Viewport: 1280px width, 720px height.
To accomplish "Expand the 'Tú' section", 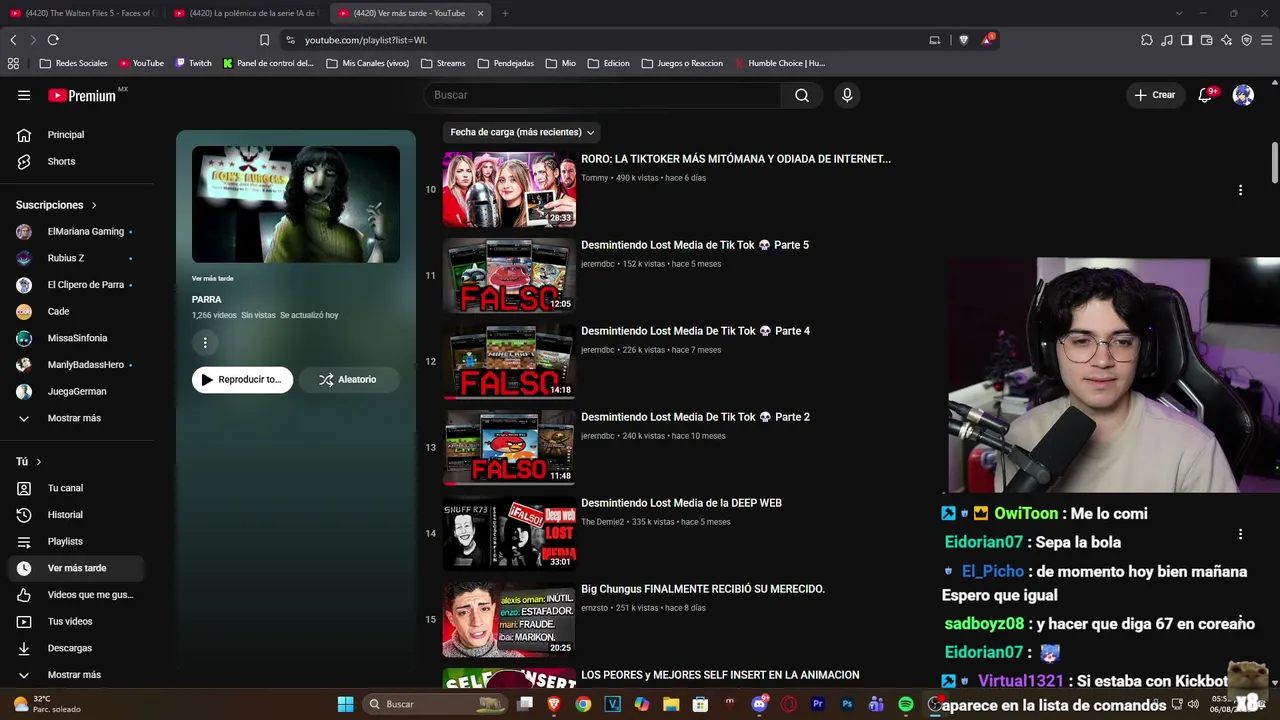I will [29, 462].
